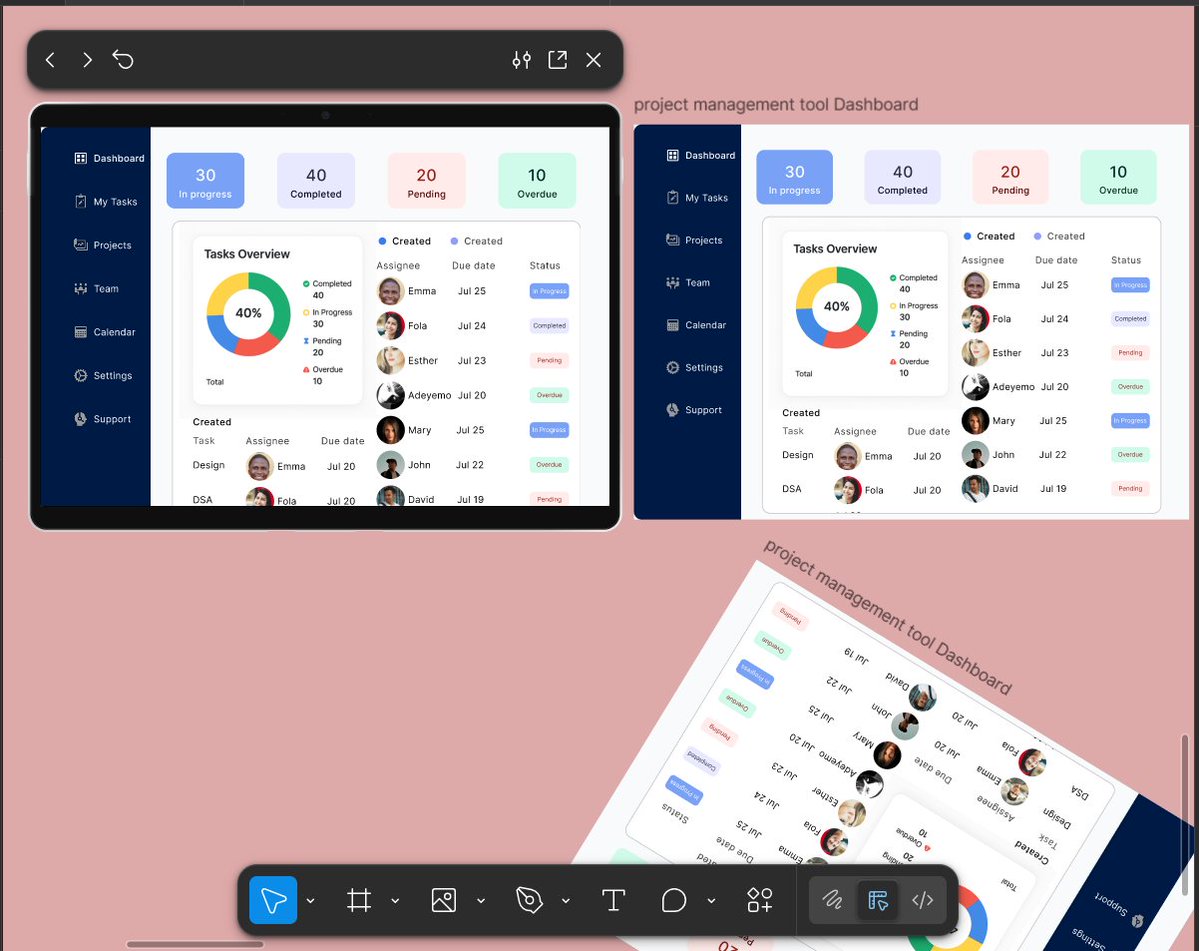
Task: Open Team in the preview sidebar
Action: [96, 289]
